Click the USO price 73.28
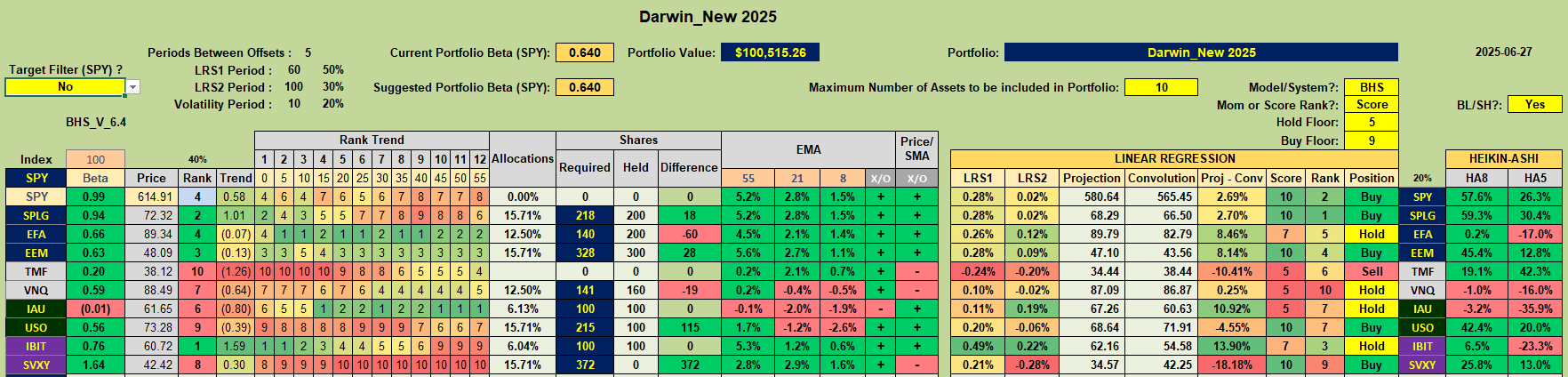This screenshot has width=1568, height=377. (x=152, y=327)
